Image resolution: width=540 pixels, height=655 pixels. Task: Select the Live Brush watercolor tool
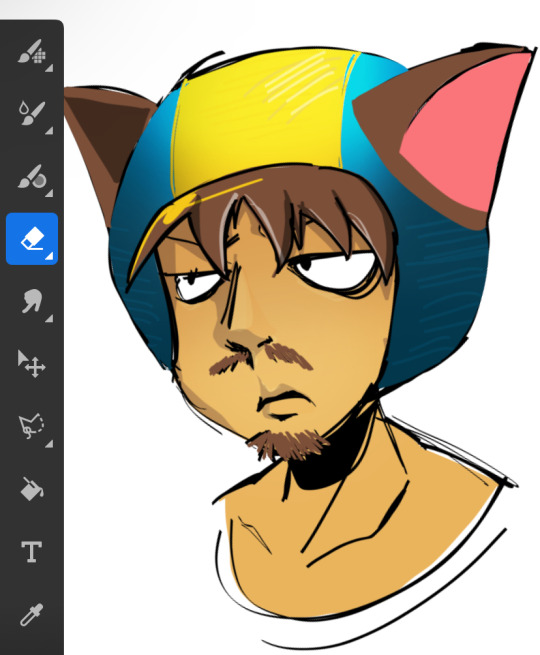(x=32, y=113)
